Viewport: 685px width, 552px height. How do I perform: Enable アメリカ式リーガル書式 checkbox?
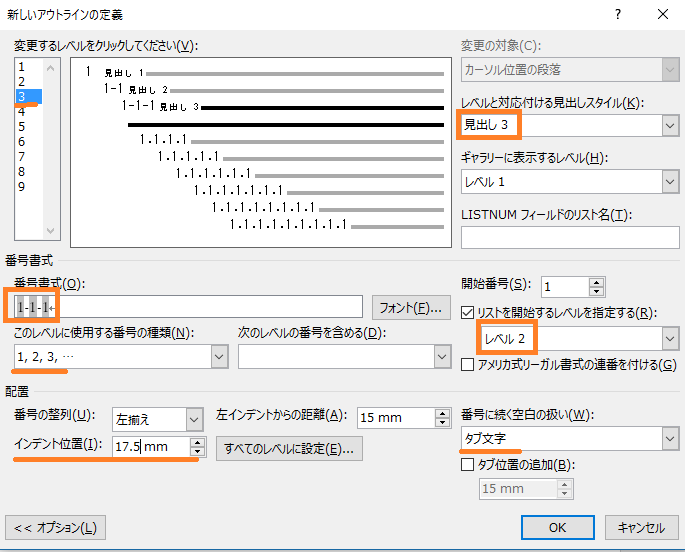click(467, 364)
